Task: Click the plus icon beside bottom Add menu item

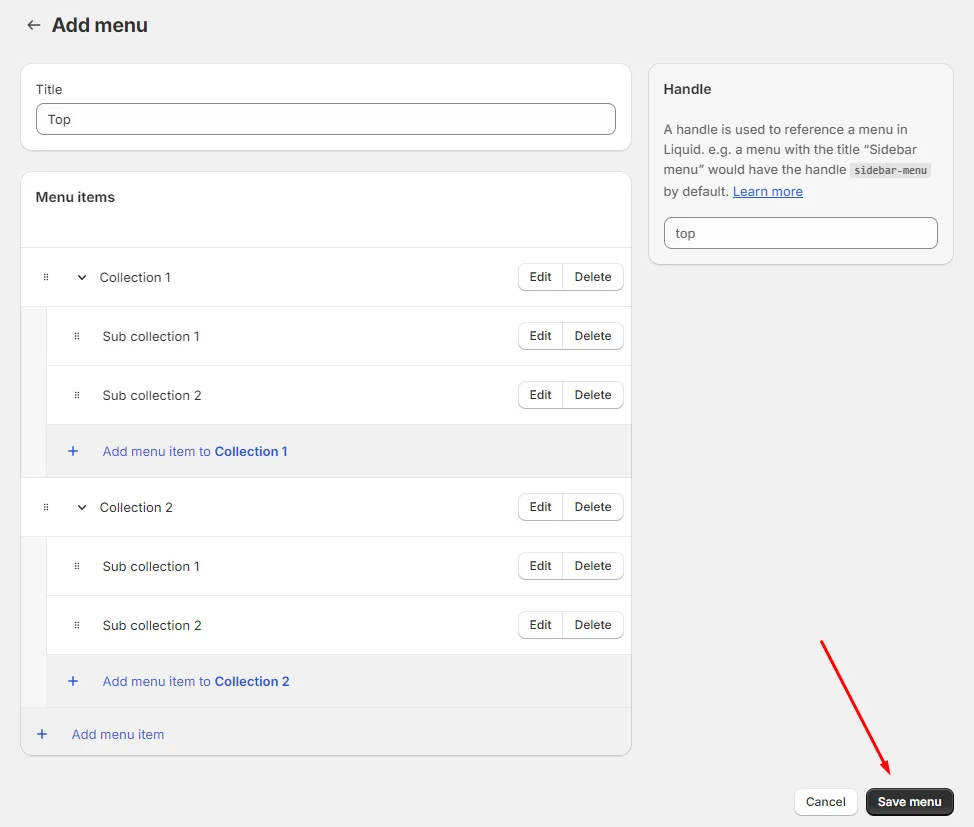Action: click(x=42, y=734)
